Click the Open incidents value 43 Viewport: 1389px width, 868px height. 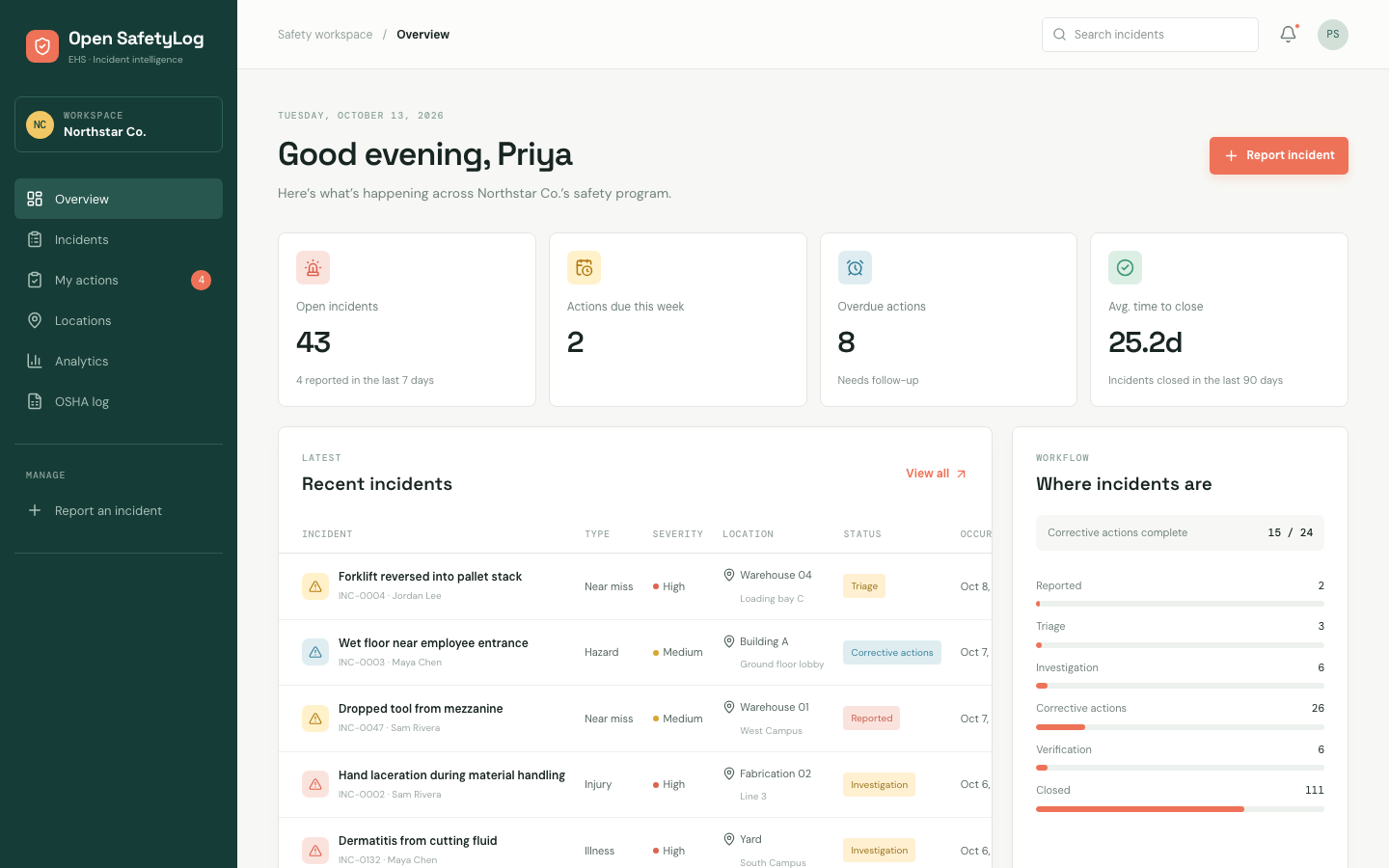coord(313,342)
